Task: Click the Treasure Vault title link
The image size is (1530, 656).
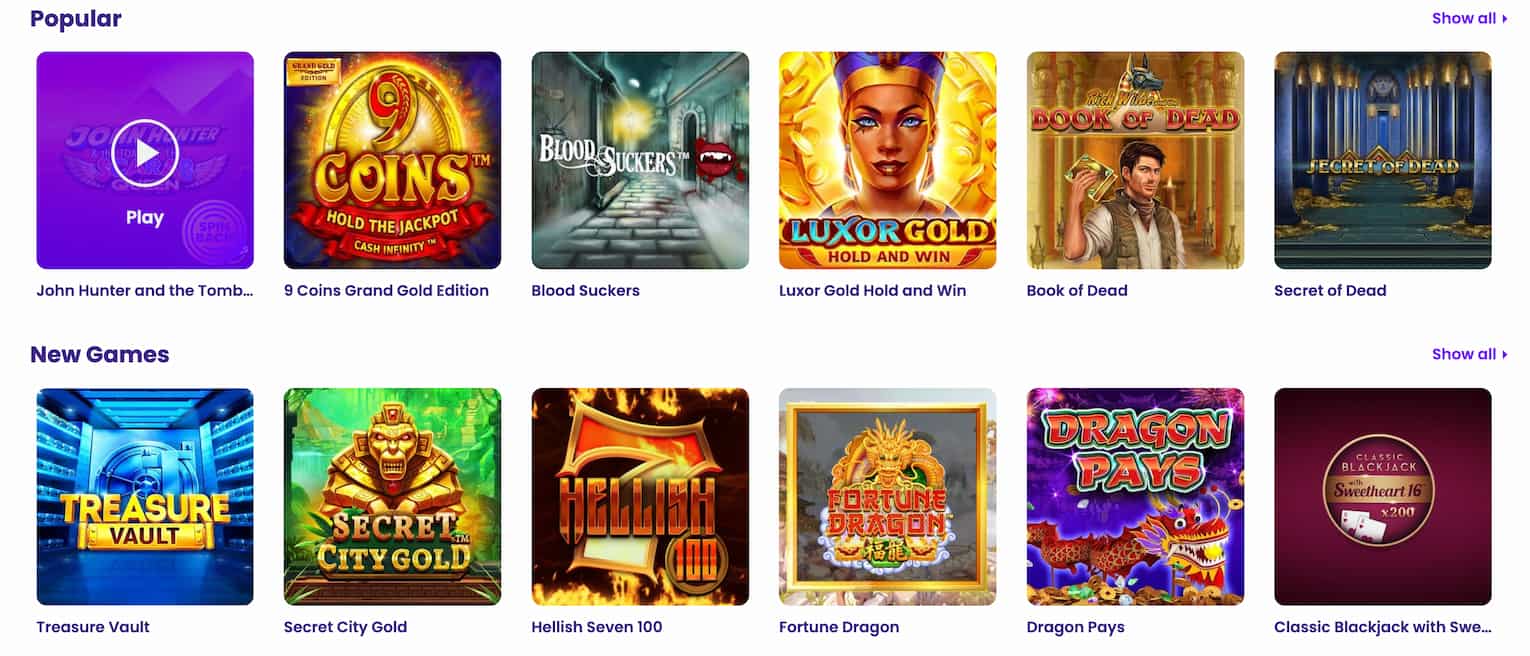Action: coord(93,627)
